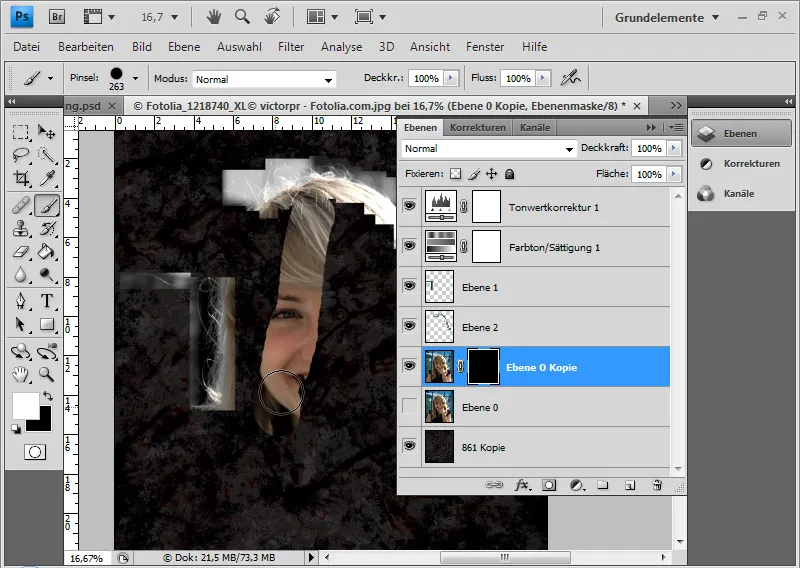Select the Zoom tool in toolbox
800x568 pixels.
(47, 375)
